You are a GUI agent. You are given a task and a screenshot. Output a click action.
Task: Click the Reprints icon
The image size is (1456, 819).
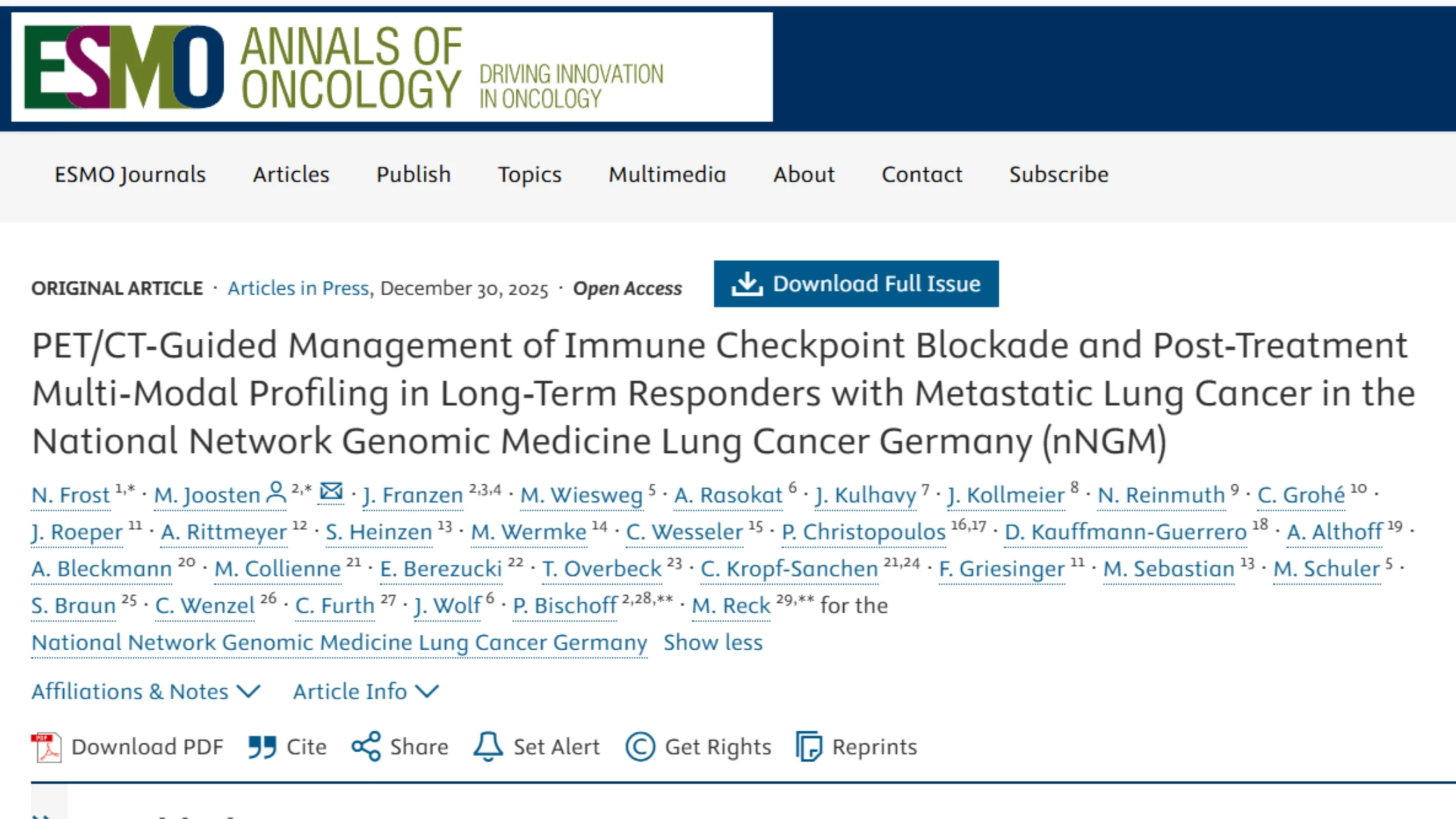click(810, 746)
